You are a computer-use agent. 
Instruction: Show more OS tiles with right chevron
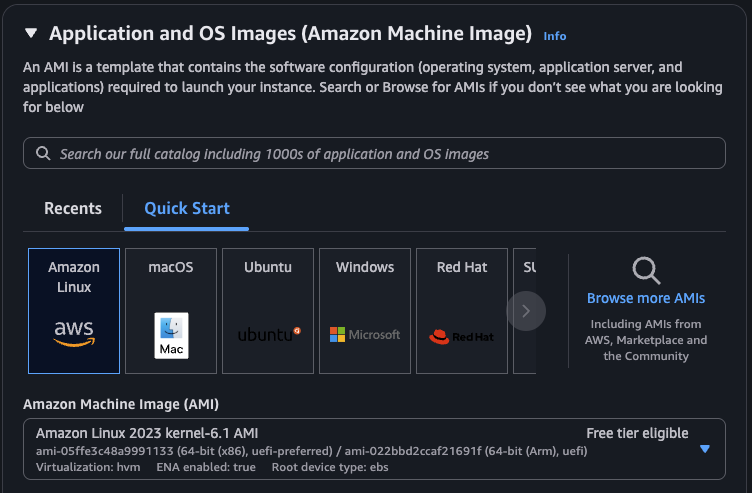[526, 311]
